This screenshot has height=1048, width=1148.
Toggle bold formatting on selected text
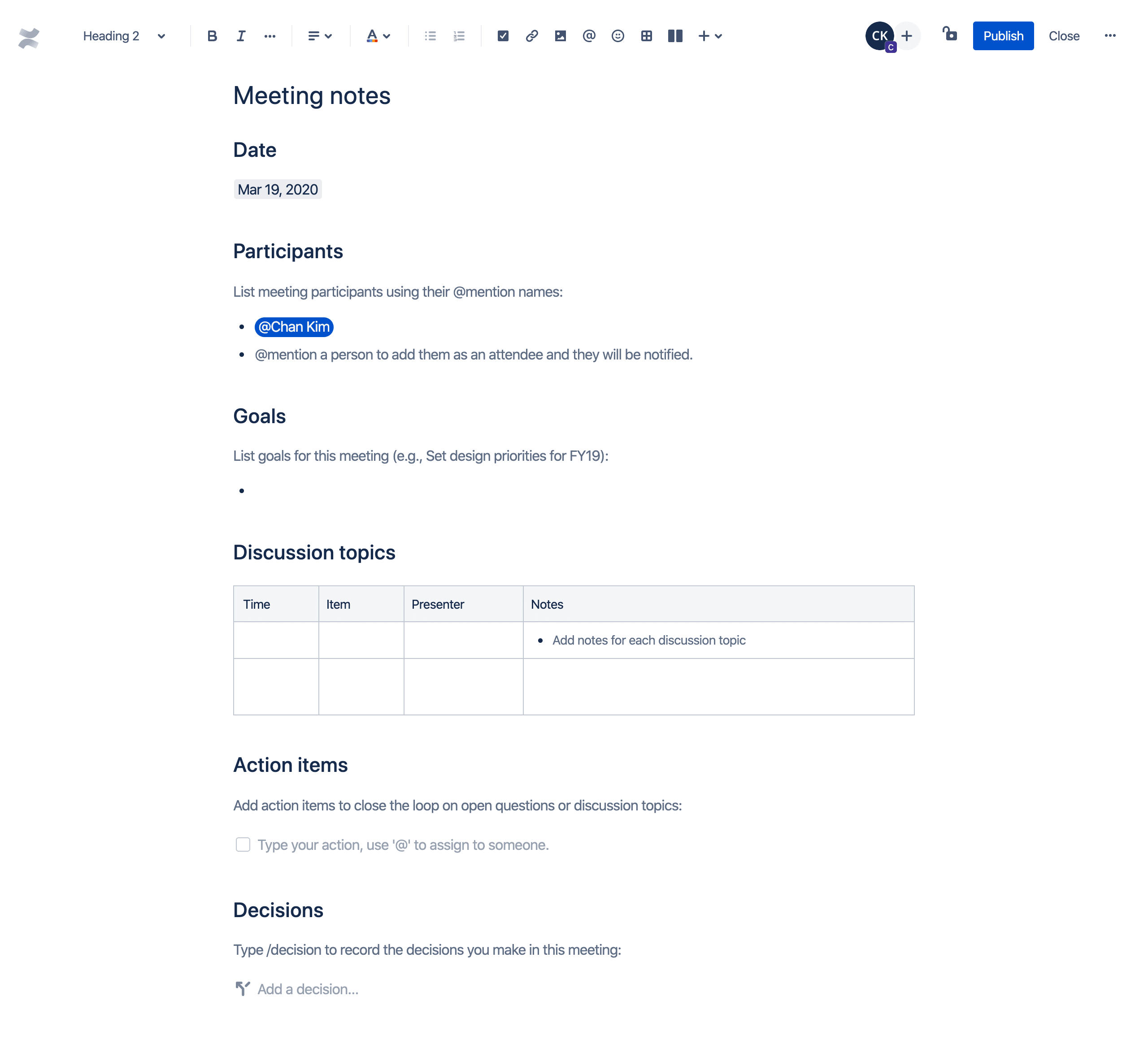[x=211, y=36]
